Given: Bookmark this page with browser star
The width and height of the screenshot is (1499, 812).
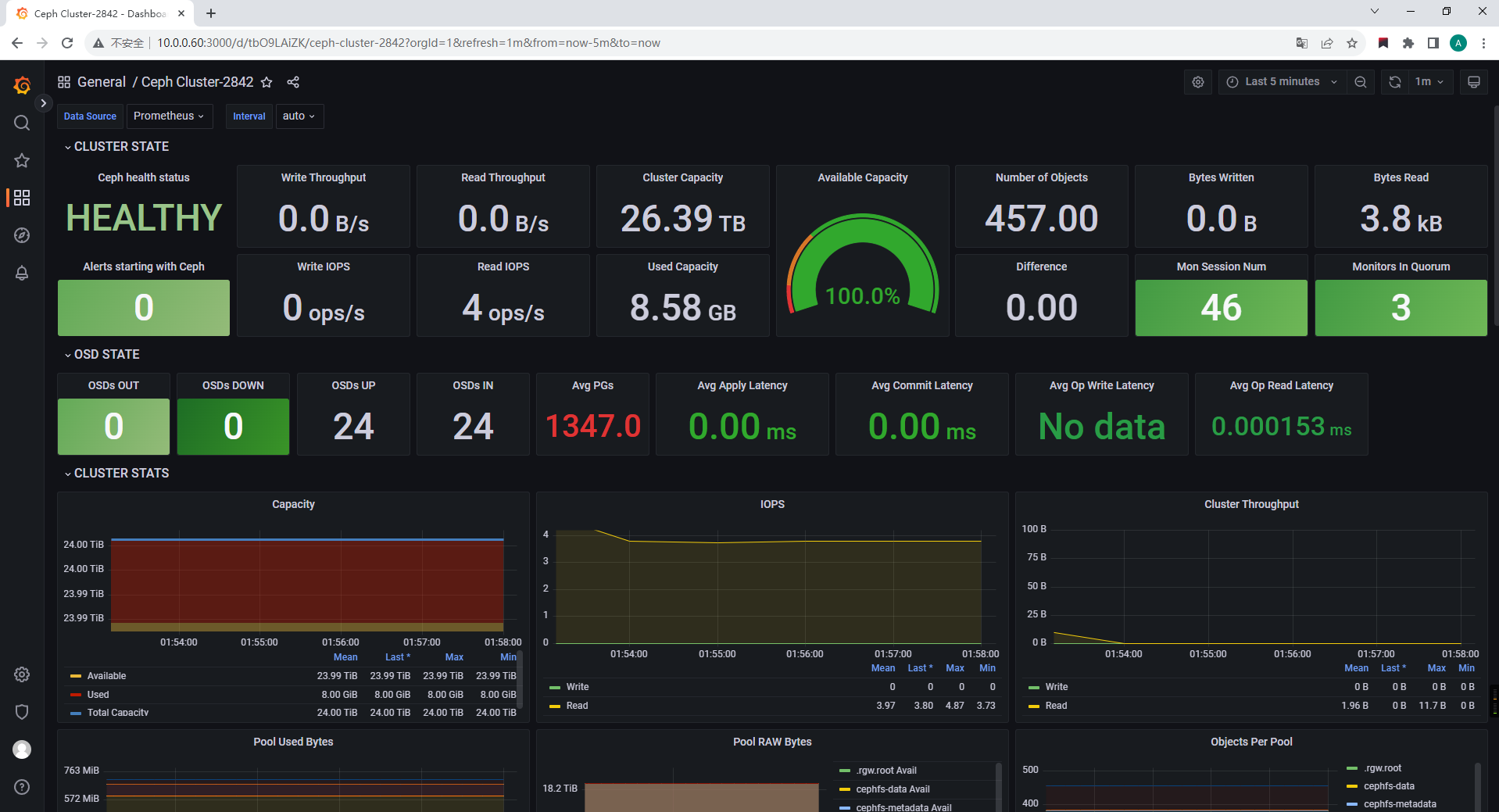Looking at the screenshot, I should 1352,43.
